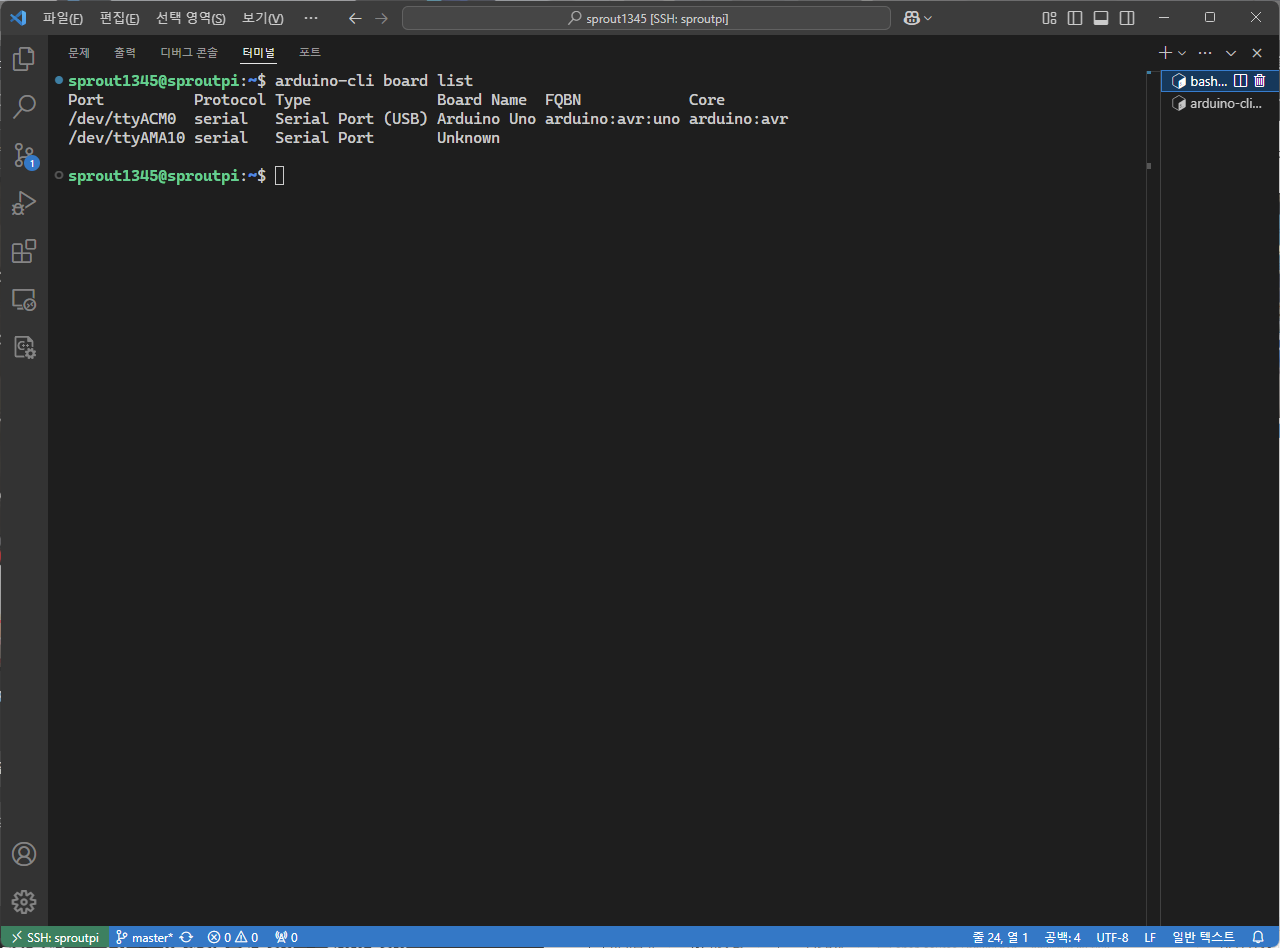
Task: Kill the bash terminal with trash icon
Action: (x=1260, y=81)
